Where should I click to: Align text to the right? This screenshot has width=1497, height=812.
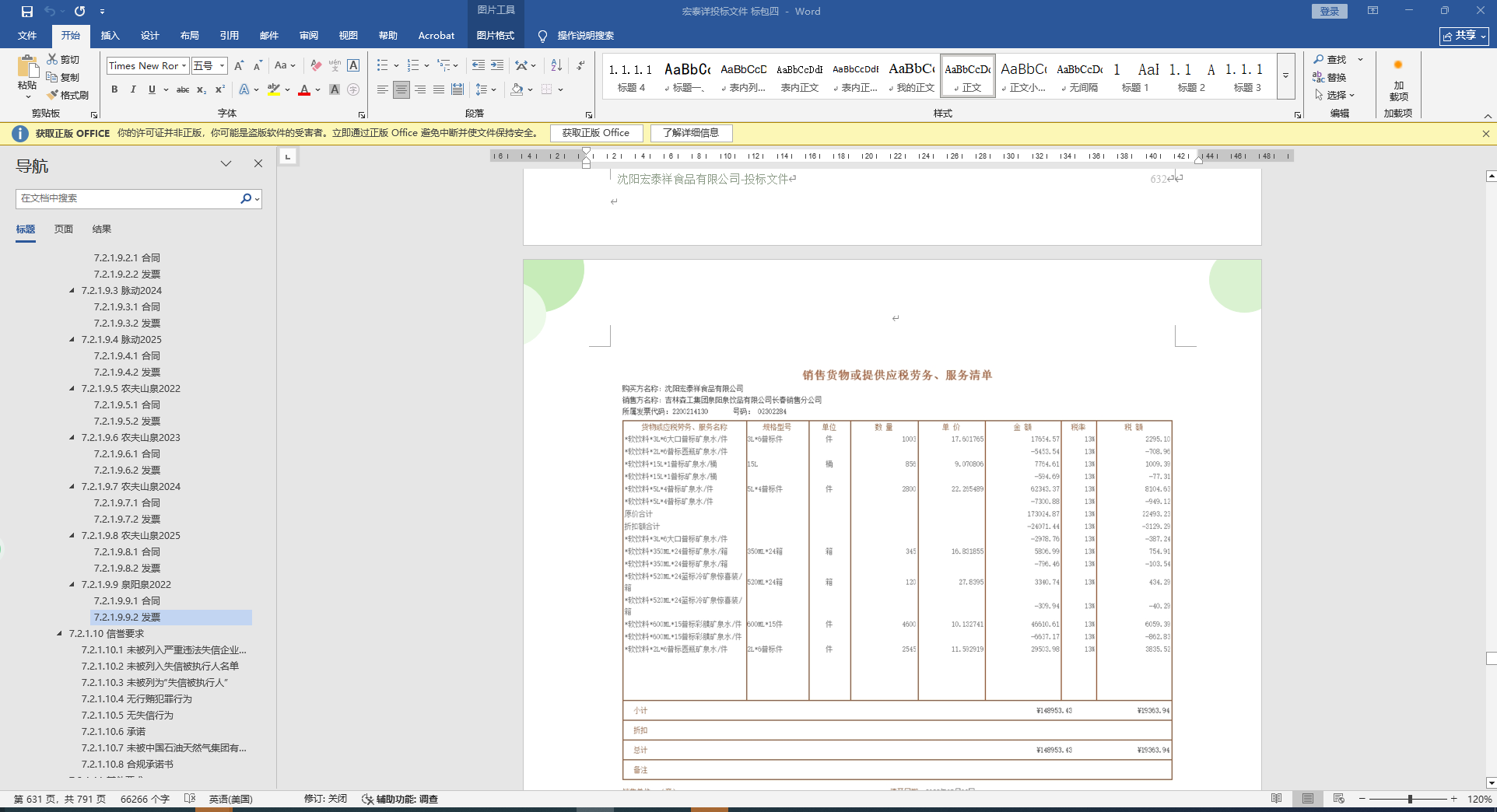point(420,90)
